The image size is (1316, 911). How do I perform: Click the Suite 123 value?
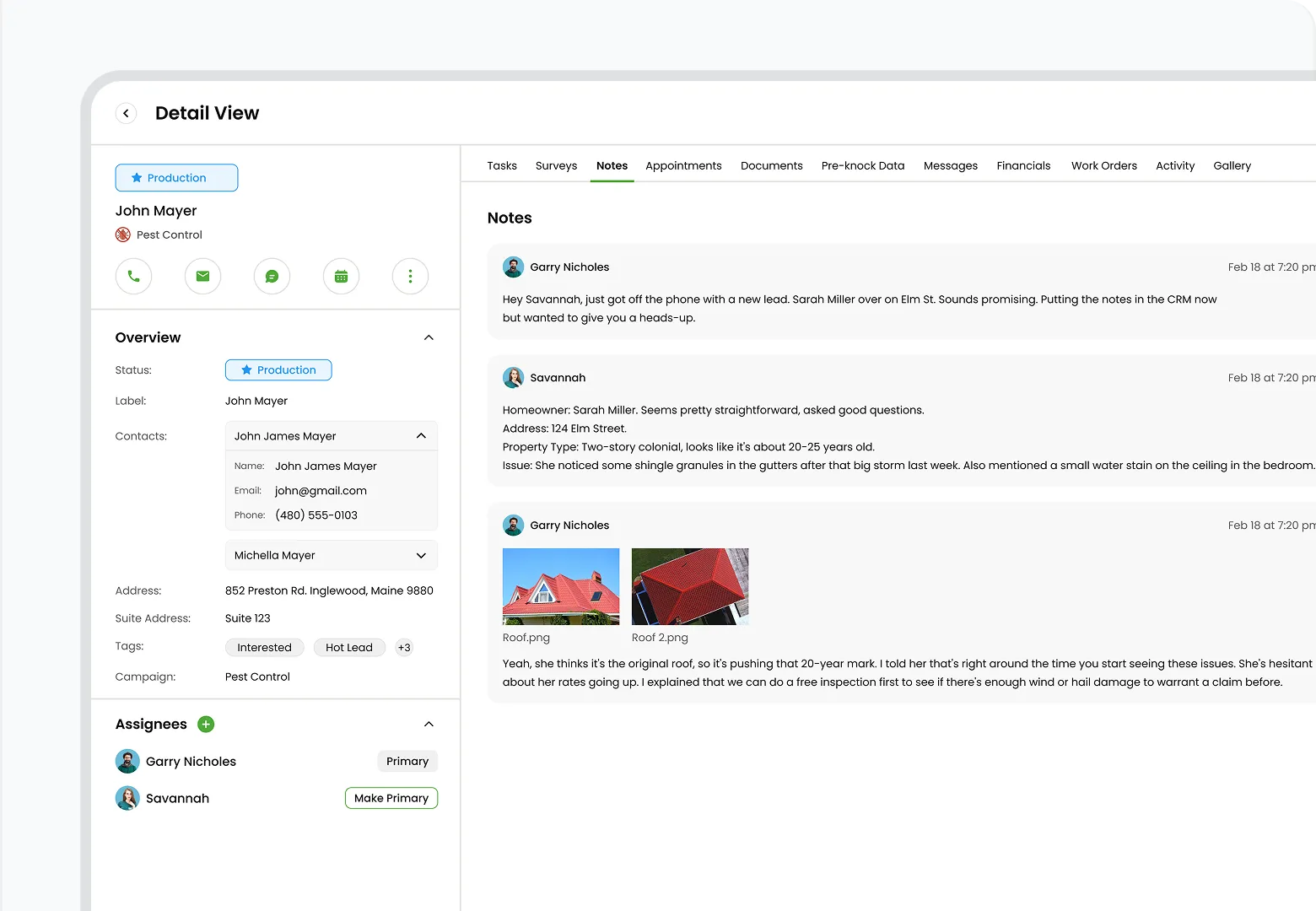click(x=248, y=618)
